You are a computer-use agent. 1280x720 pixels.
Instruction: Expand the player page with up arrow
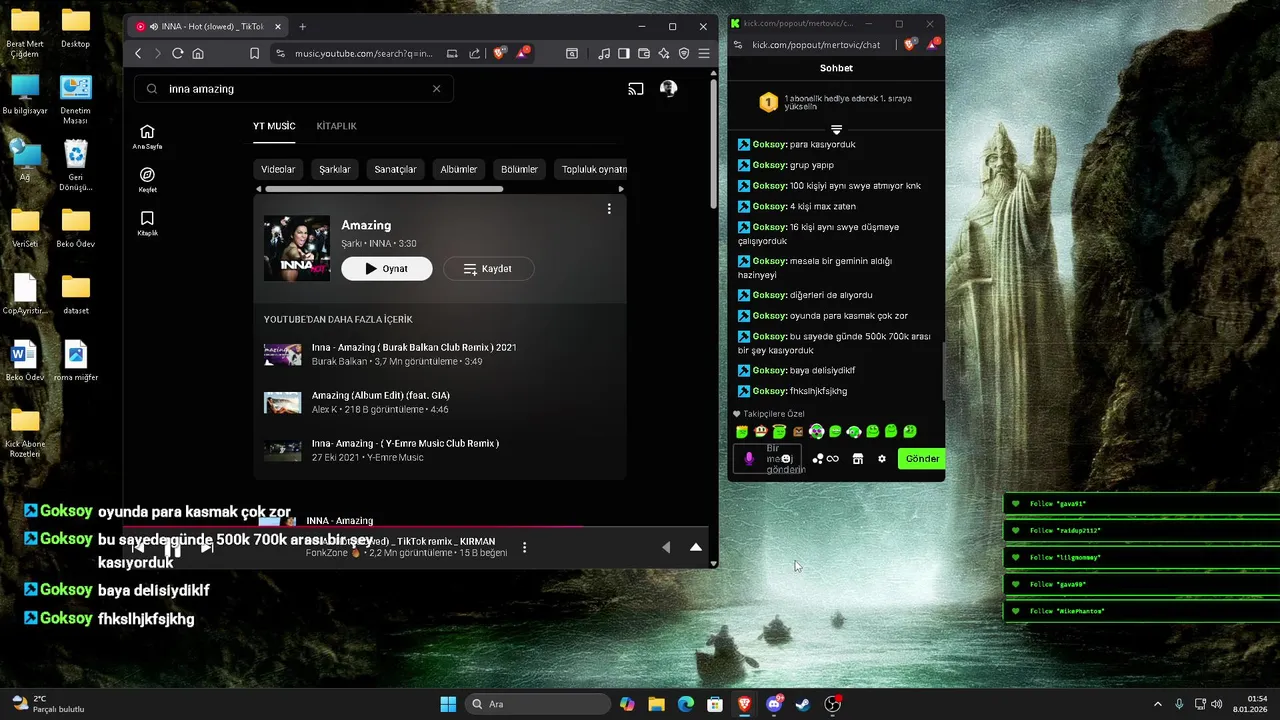point(696,547)
